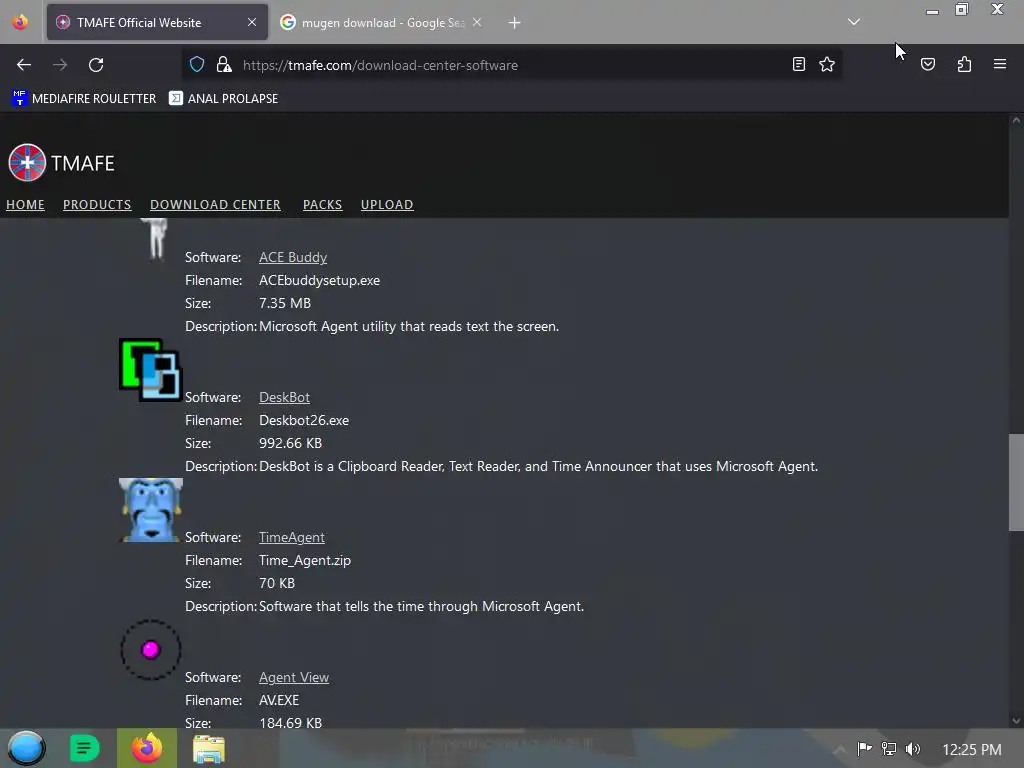
Task: Click the Firefox logo in title bar
Action: coord(20,22)
